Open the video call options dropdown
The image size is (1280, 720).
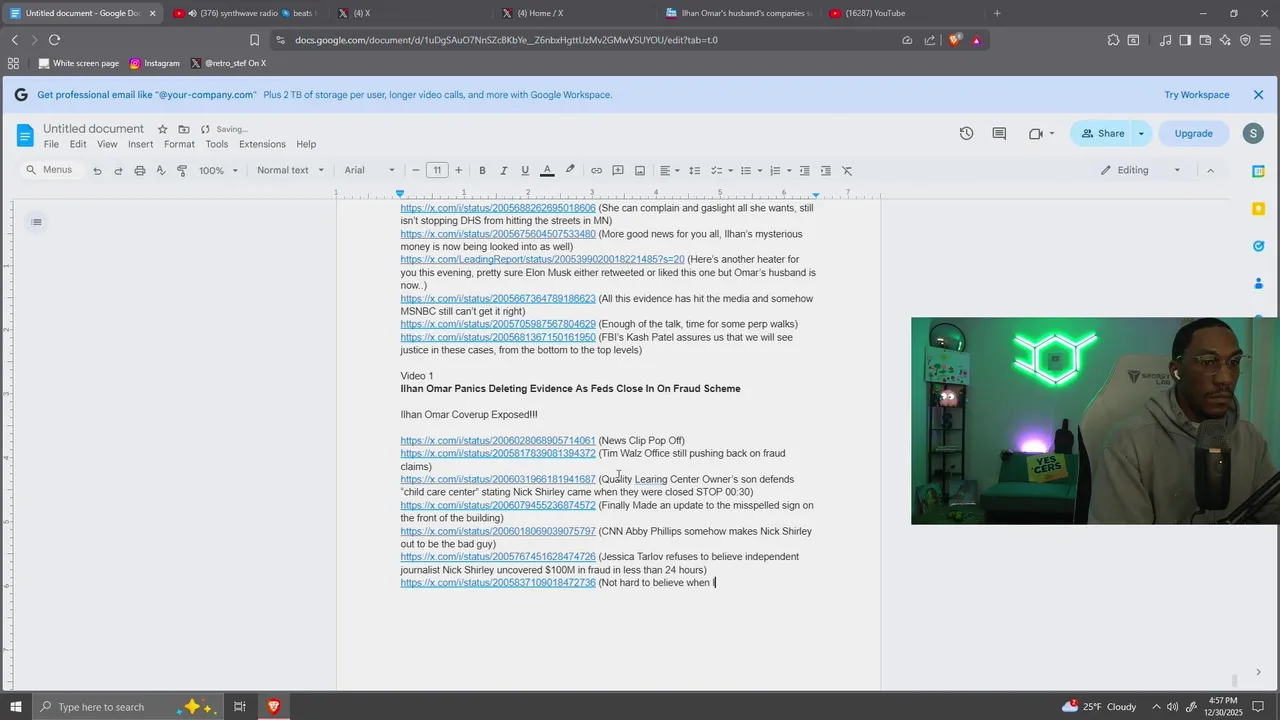(x=1051, y=133)
